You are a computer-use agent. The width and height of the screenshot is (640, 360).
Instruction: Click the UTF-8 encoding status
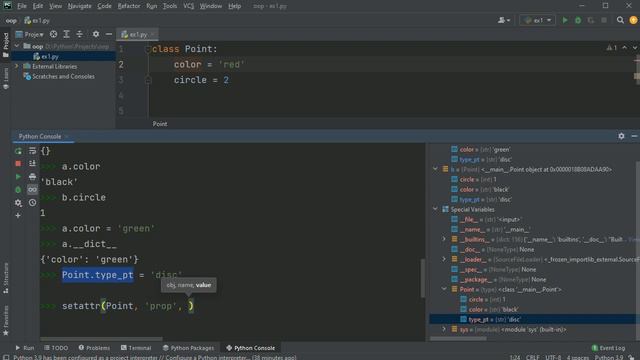pyautogui.click(x=553, y=357)
